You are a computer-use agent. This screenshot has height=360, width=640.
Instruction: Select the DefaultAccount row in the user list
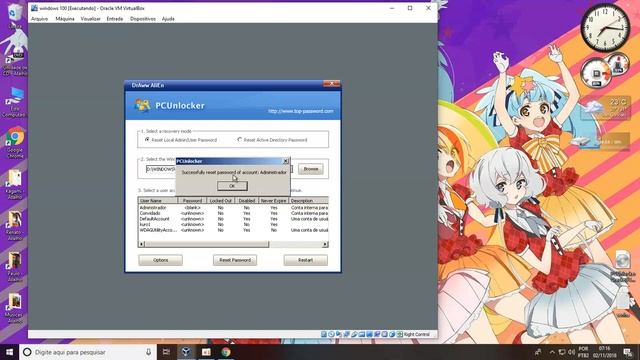233,219
